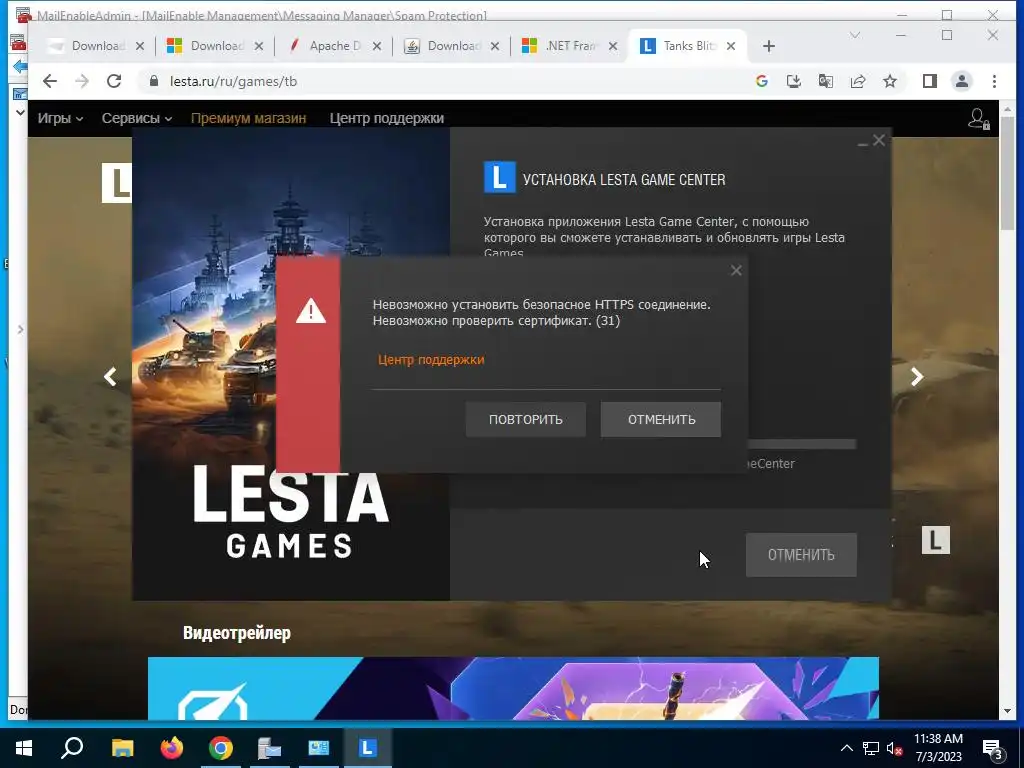Click the share page icon
This screenshot has width=1024, height=768.
click(857, 81)
